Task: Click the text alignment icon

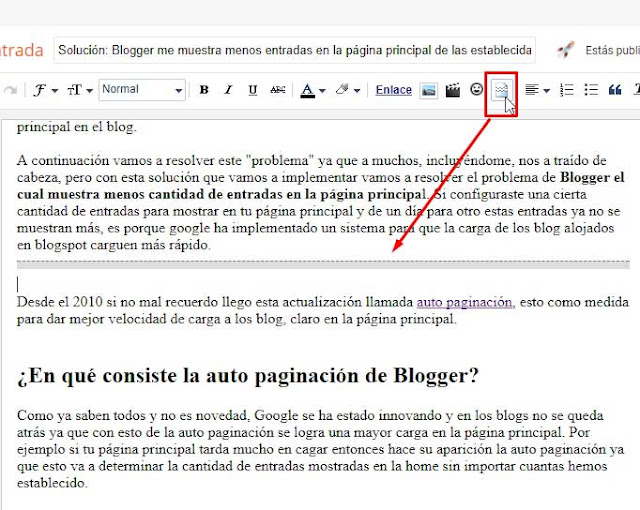Action: (532, 90)
